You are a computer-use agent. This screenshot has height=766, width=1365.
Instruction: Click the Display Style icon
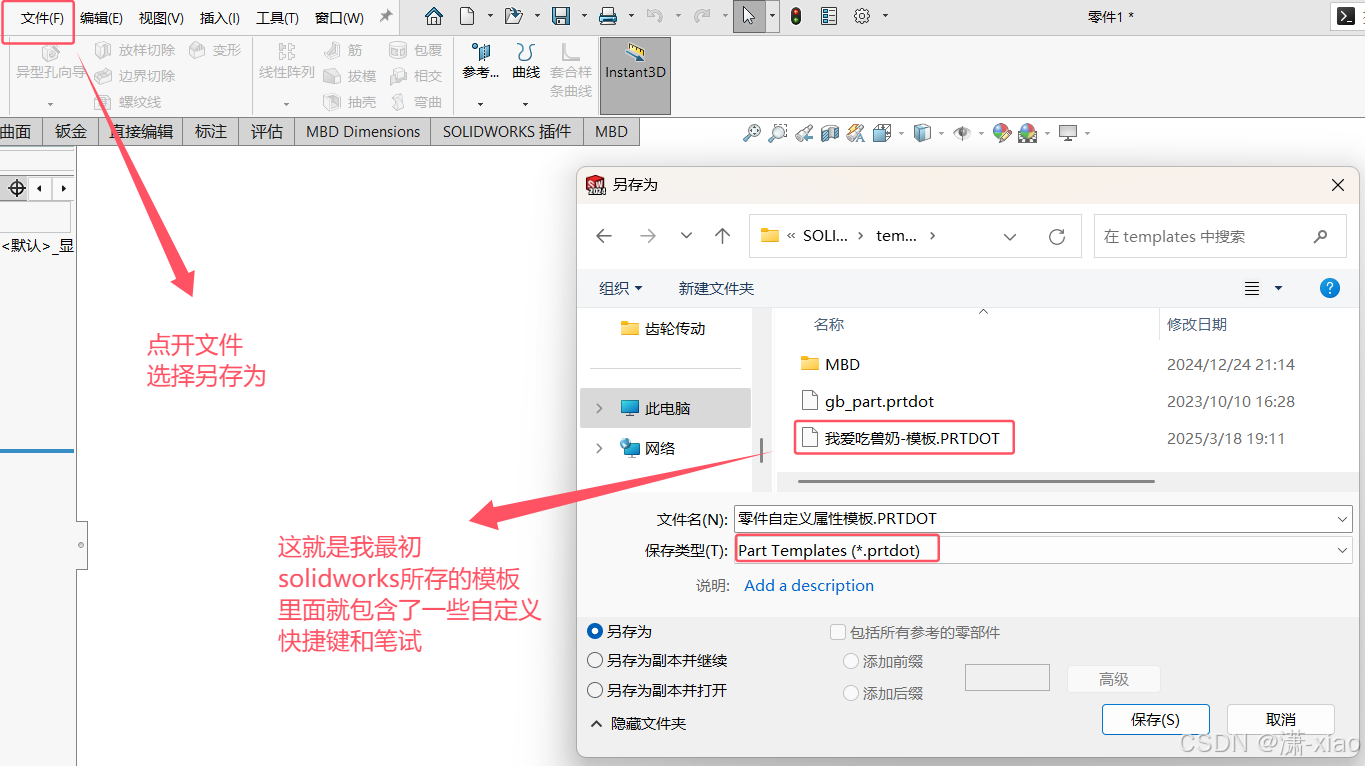pyautogui.click(x=922, y=133)
